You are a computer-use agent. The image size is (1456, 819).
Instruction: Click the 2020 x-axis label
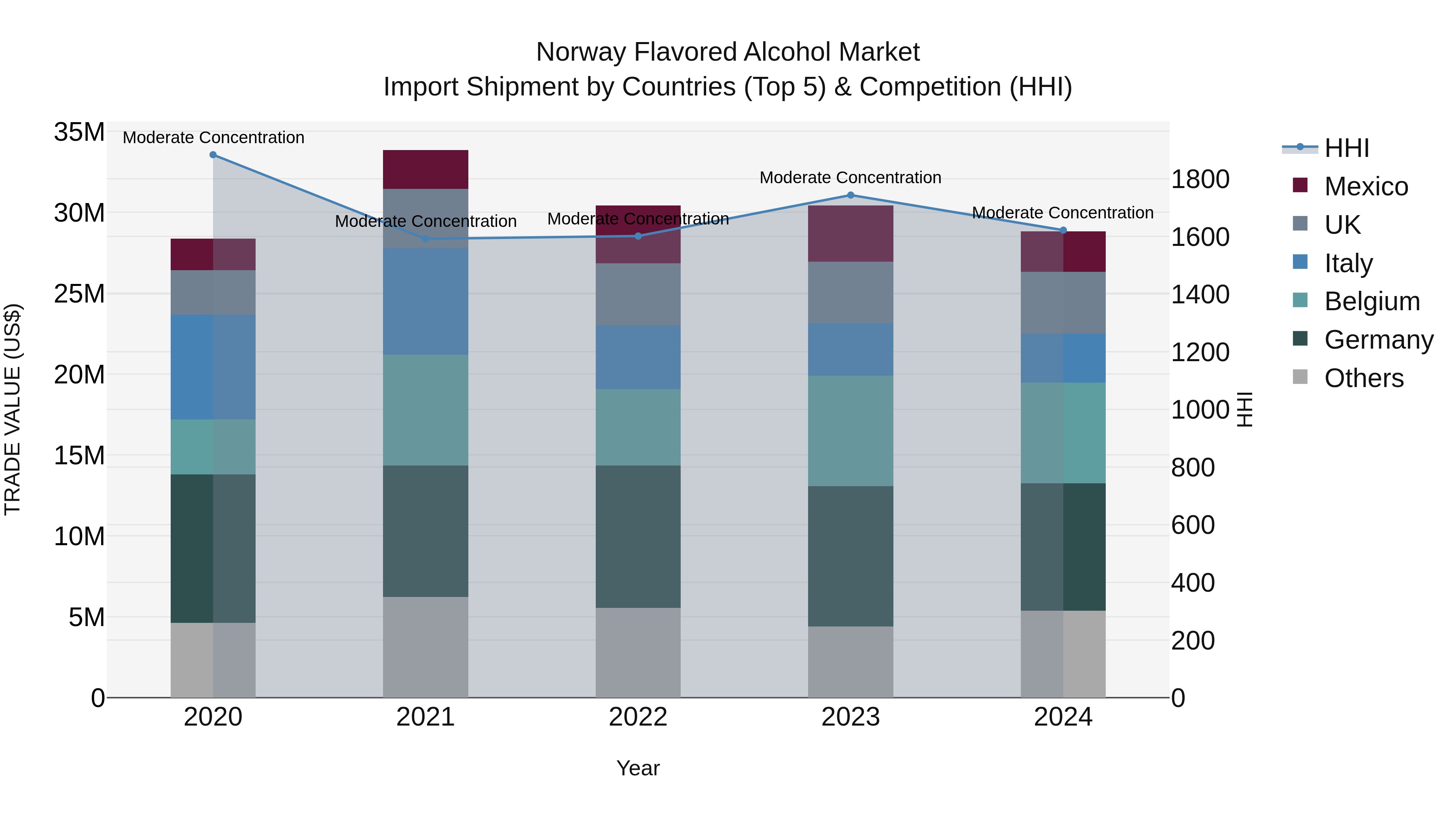point(213,717)
